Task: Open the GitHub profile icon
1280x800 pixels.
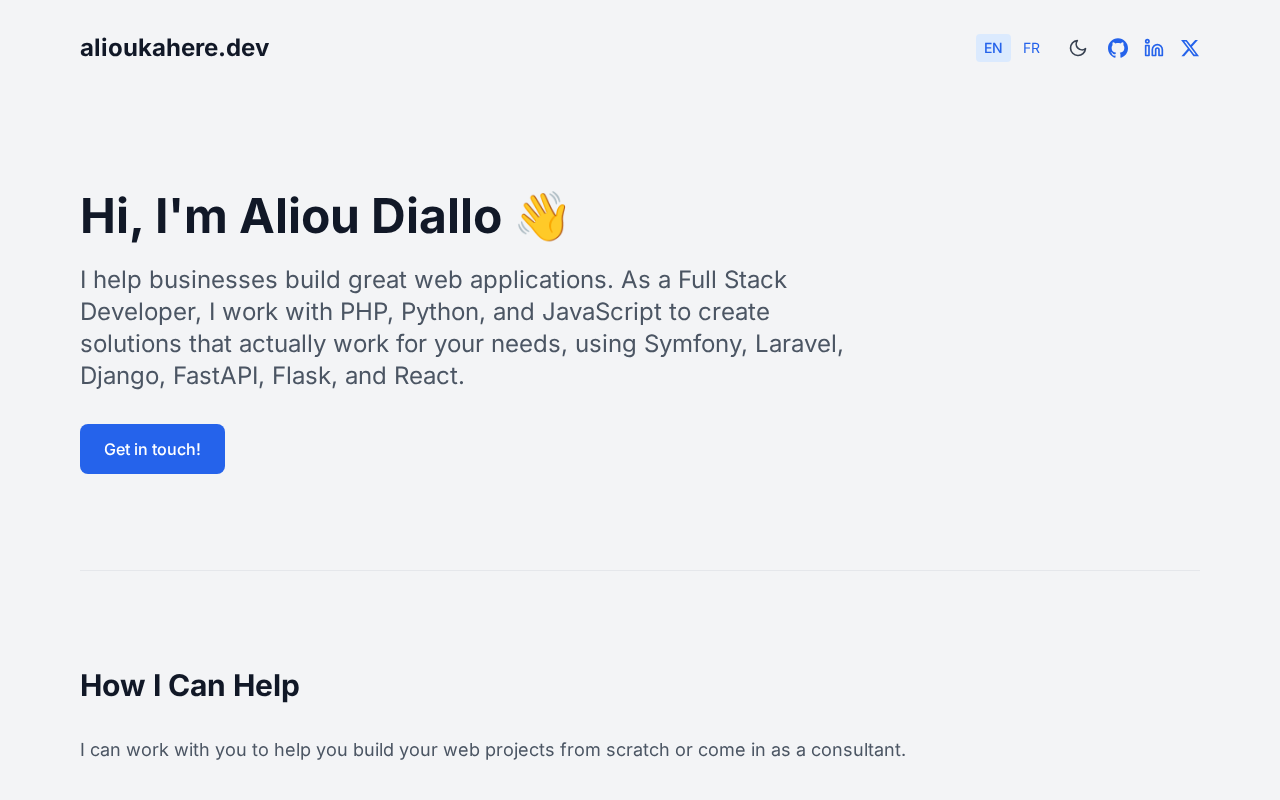Action: coord(1118,48)
